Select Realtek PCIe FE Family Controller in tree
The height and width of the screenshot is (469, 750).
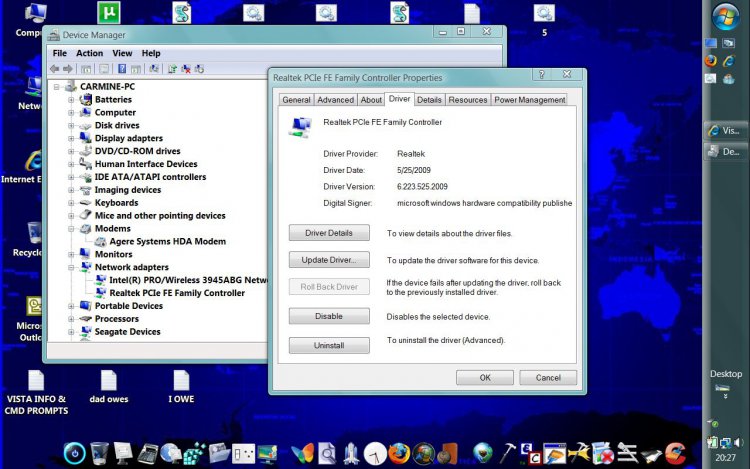177,293
